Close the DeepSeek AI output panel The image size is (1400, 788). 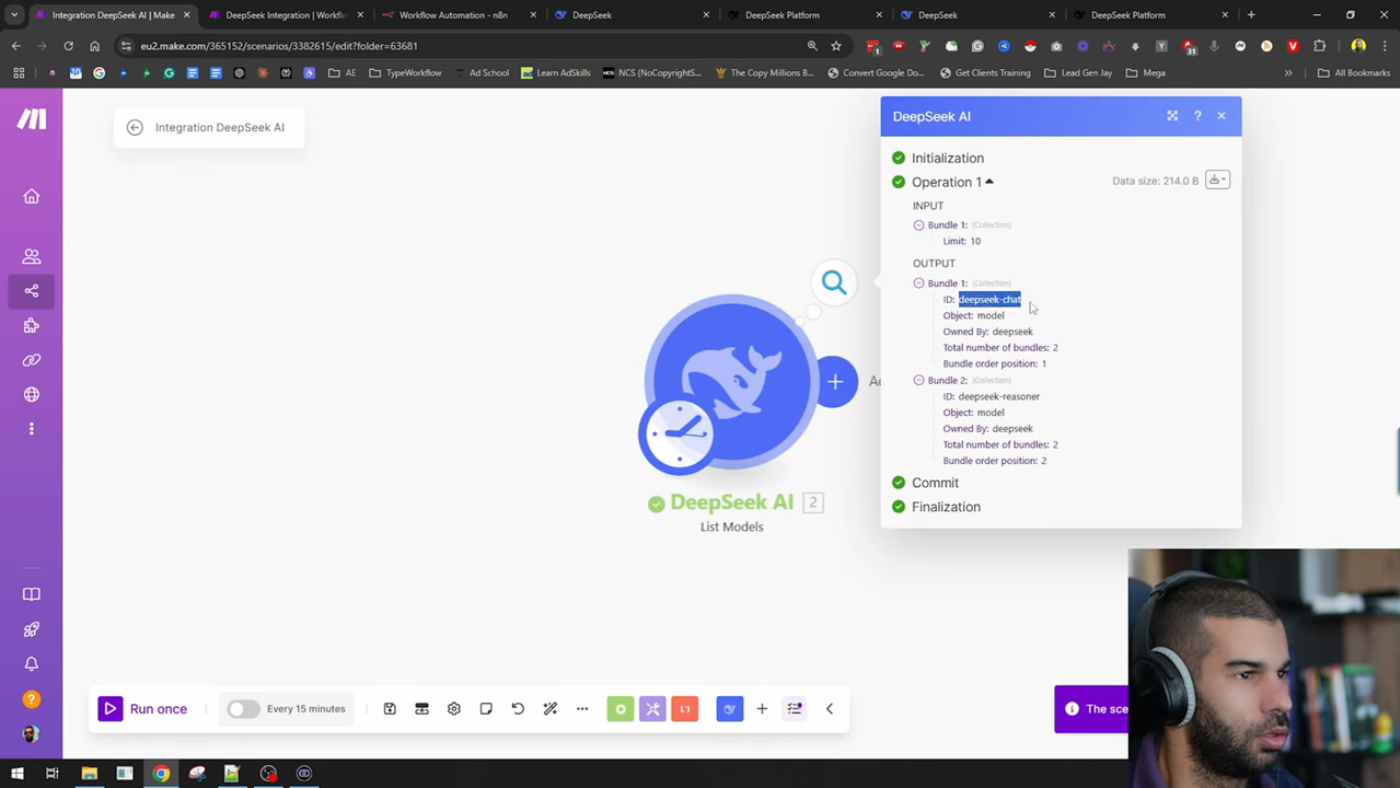[1221, 116]
